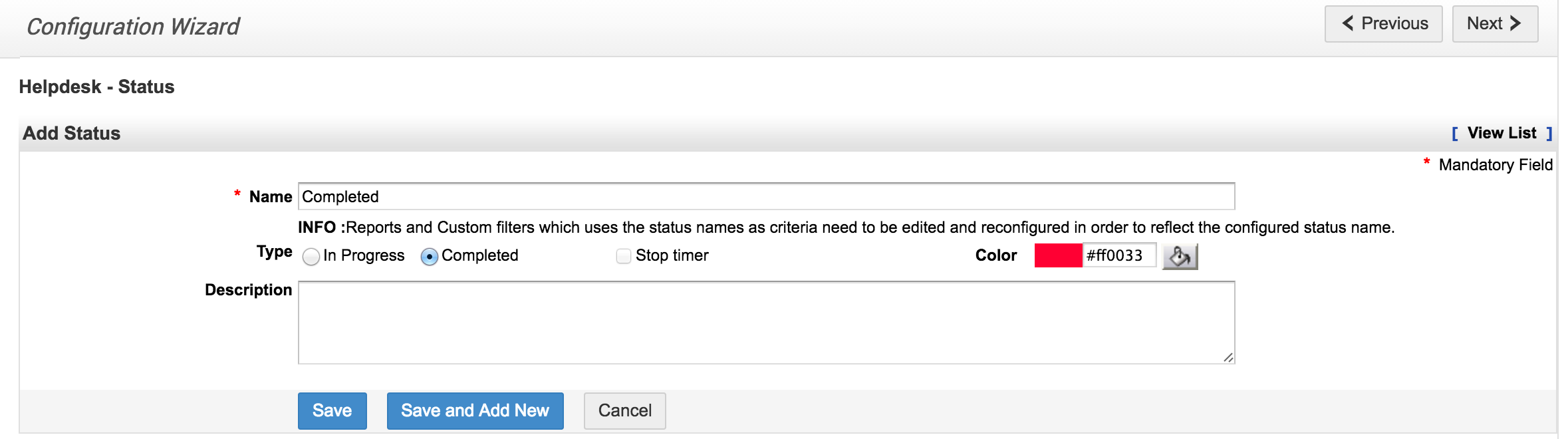The width and height of the screenshot is (1568, 439).
Task: Select the Completed status type
Action: [x=431, y=255]
